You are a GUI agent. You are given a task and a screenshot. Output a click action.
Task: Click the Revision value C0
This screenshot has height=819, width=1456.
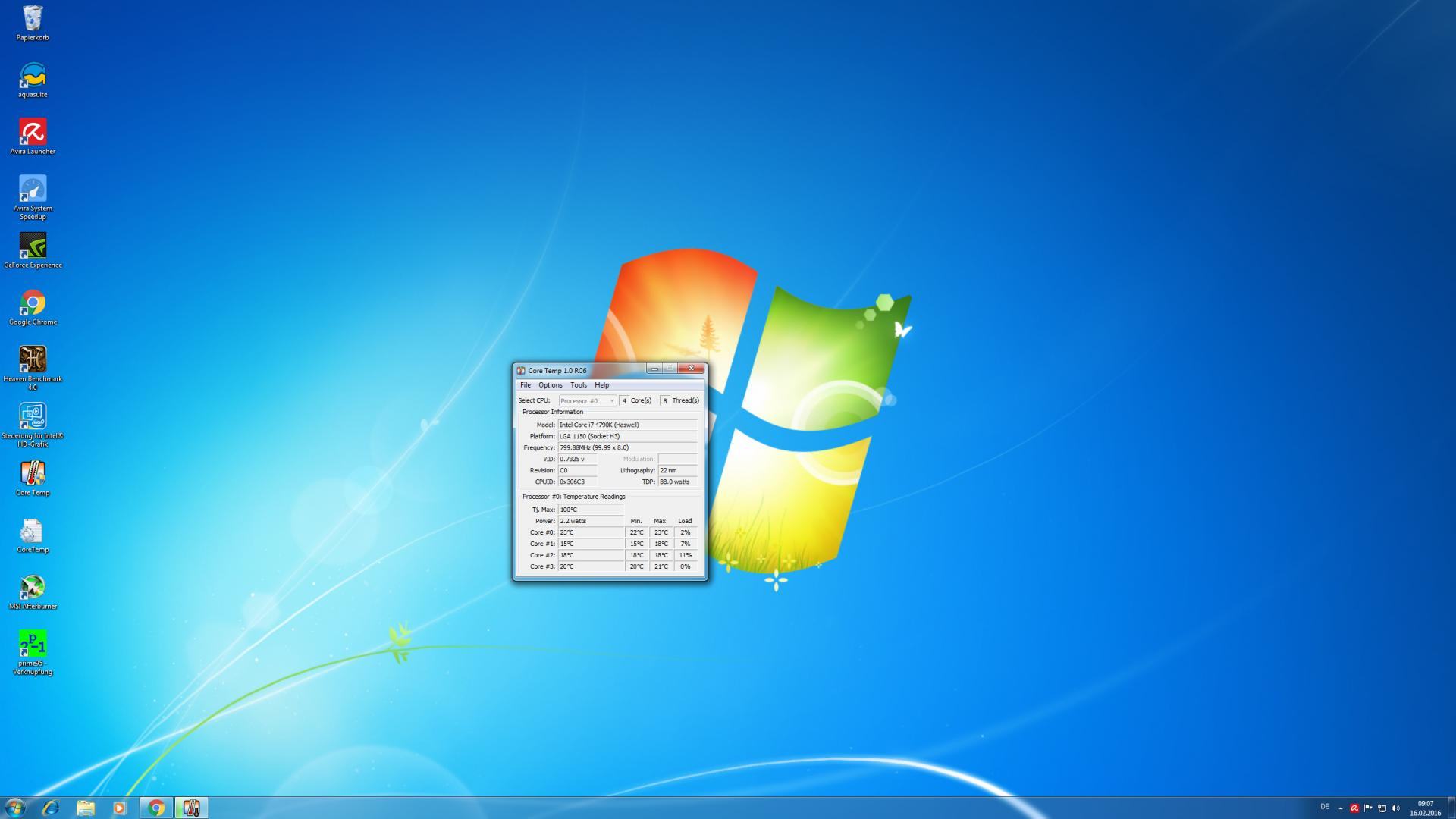pos(577,470)
